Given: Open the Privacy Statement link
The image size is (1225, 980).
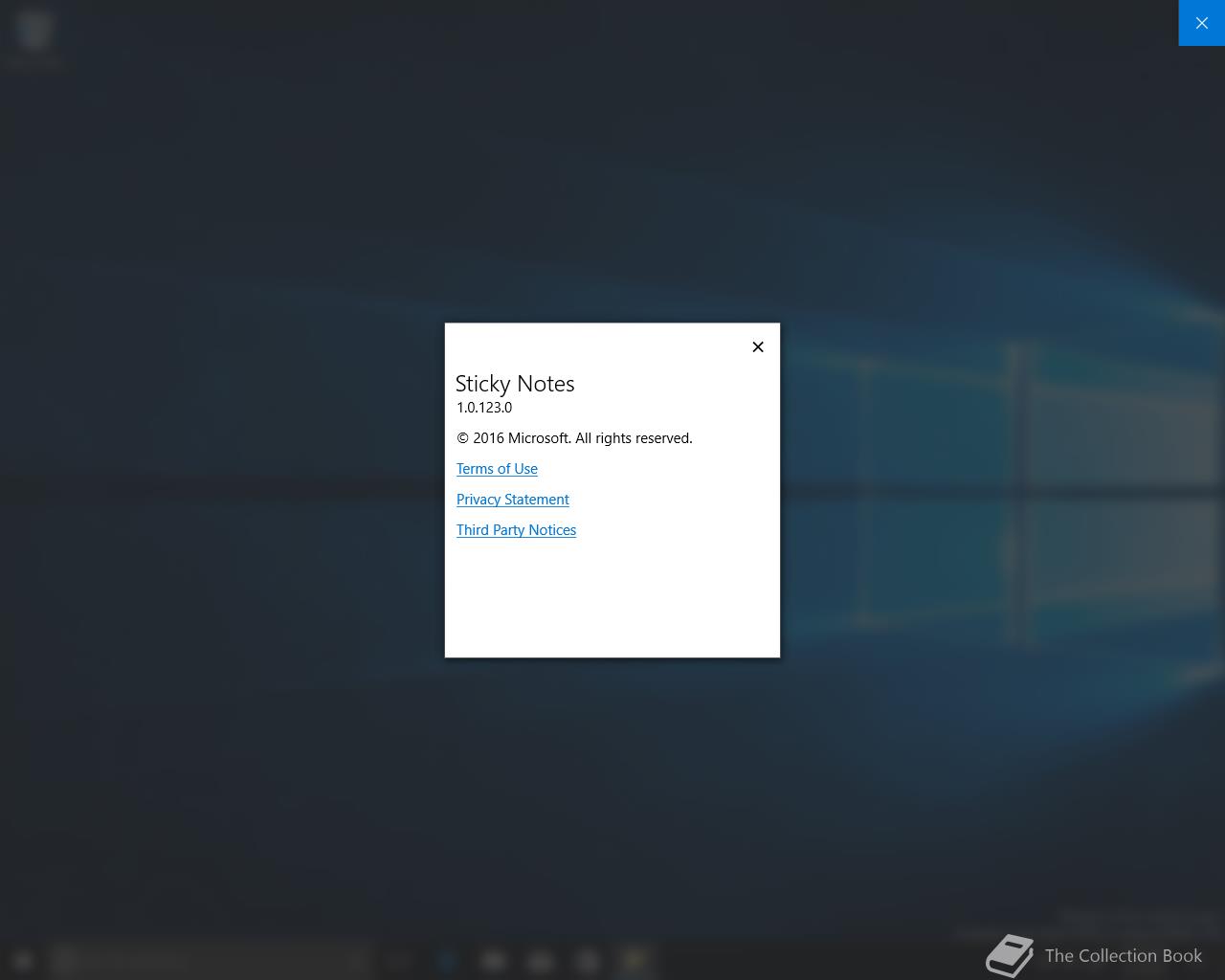Looking at the screenshot, I should pyautogui.click(x=513, y=500).
